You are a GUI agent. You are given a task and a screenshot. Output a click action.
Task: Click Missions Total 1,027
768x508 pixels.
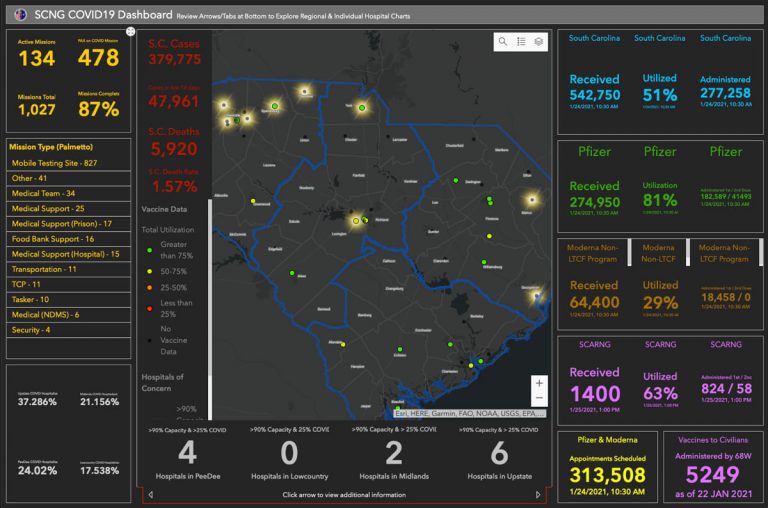tap(37, 109)
